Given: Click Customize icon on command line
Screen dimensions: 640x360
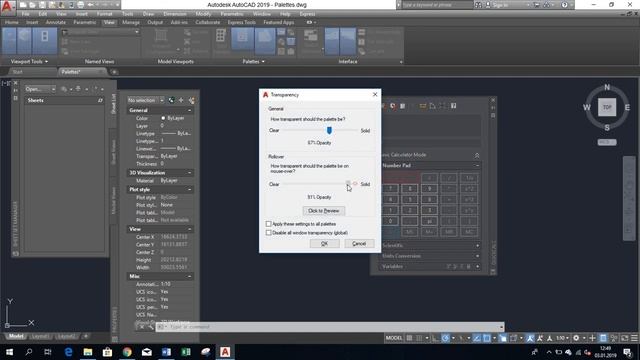Looking at the screenshot, I should tap(151, 327).
